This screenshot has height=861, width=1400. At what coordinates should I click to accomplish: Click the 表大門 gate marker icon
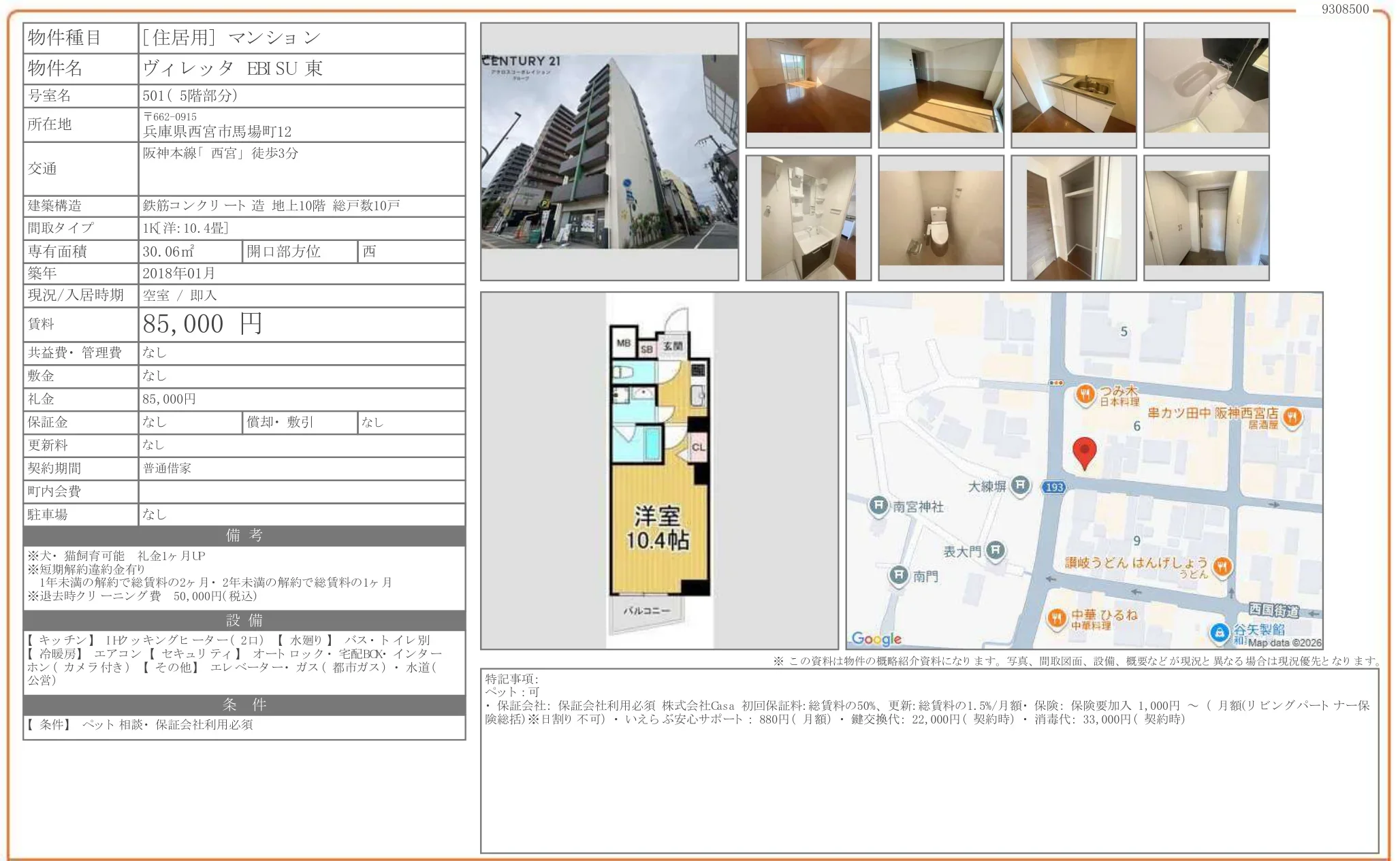pyautogui.click(x=996, y=550)
